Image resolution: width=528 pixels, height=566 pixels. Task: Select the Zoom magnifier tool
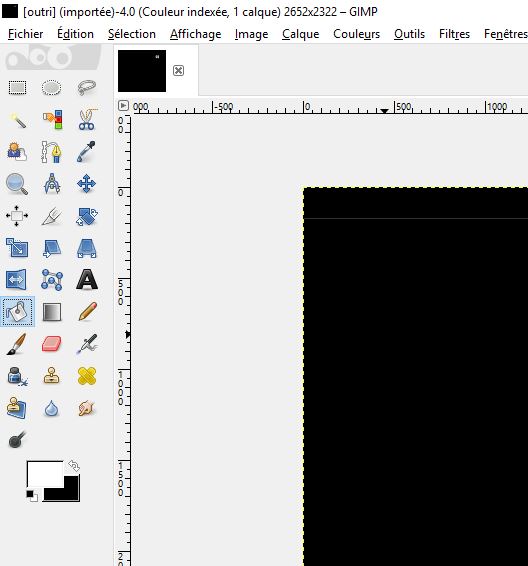(x=17, y=184)
